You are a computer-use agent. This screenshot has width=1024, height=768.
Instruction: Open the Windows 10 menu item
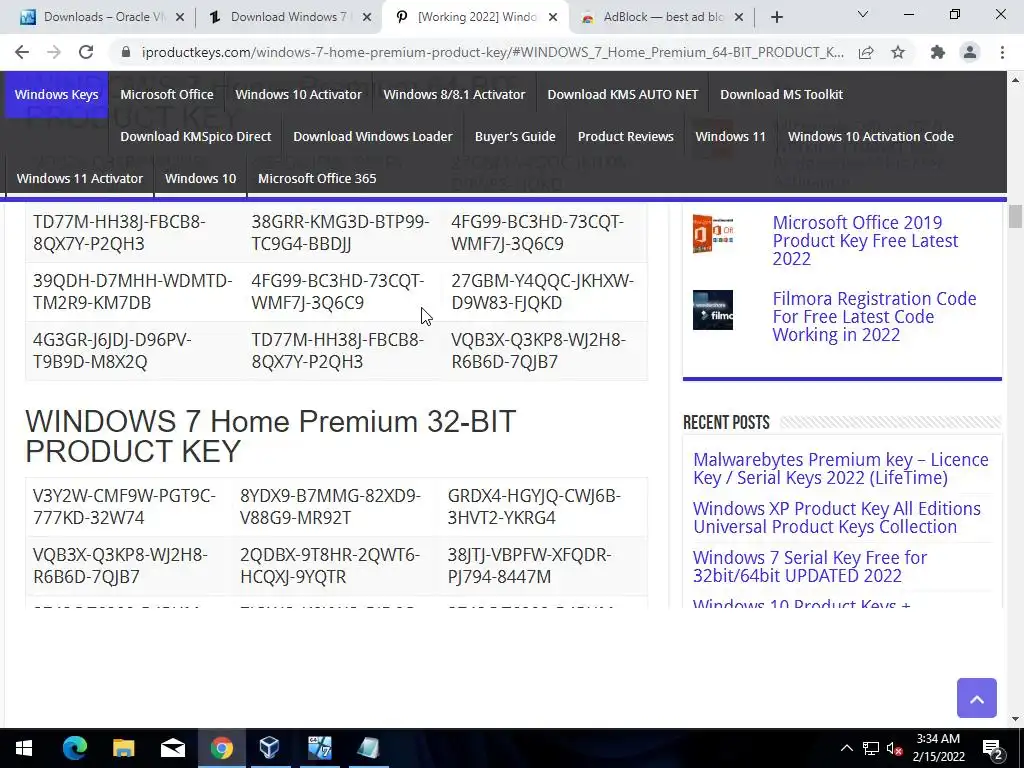200,178
